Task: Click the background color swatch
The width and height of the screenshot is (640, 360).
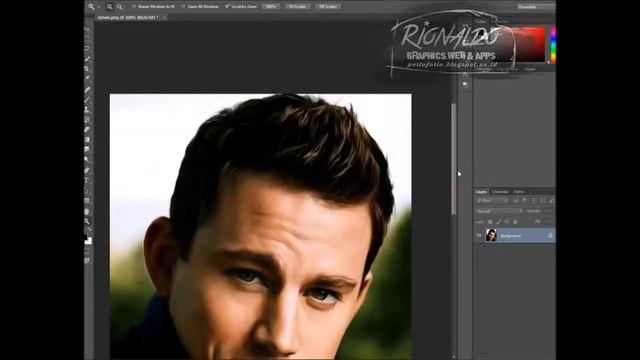Action: [x=90, y=241]
